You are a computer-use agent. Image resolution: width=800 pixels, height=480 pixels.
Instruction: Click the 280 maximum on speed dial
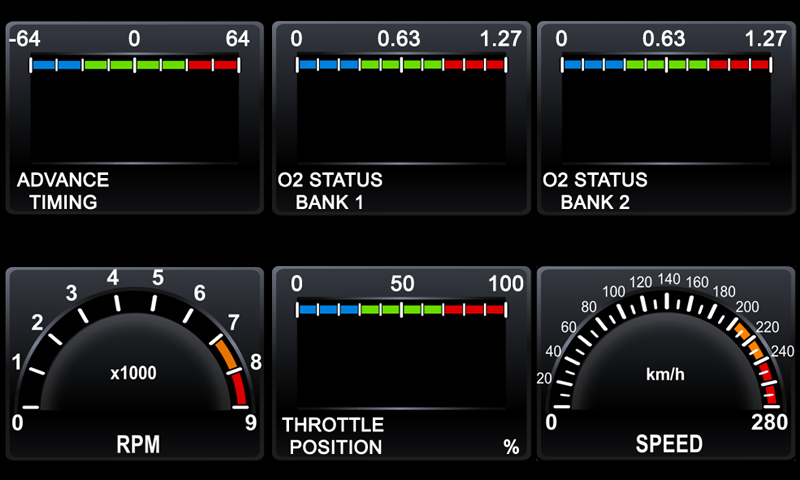point(769,422)
